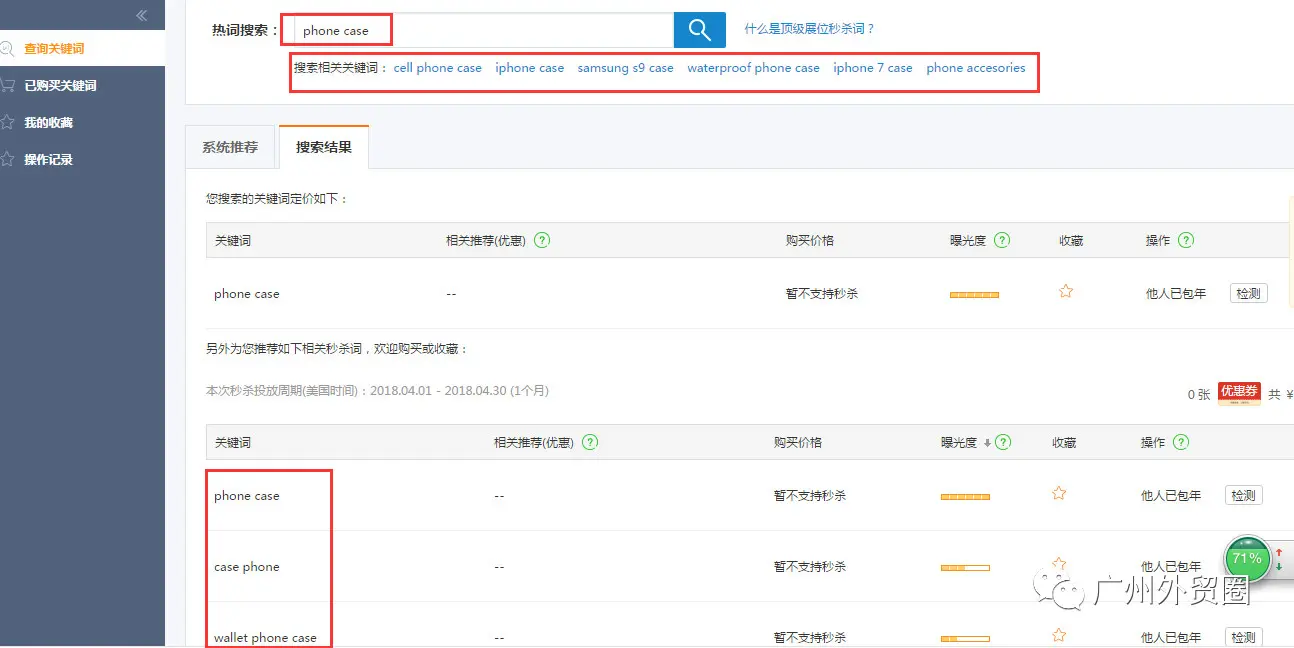Favorite phone case star in recommended-keywords table
The height and width of the screenshot is (648, 1294).
[x=1059, y=493]
